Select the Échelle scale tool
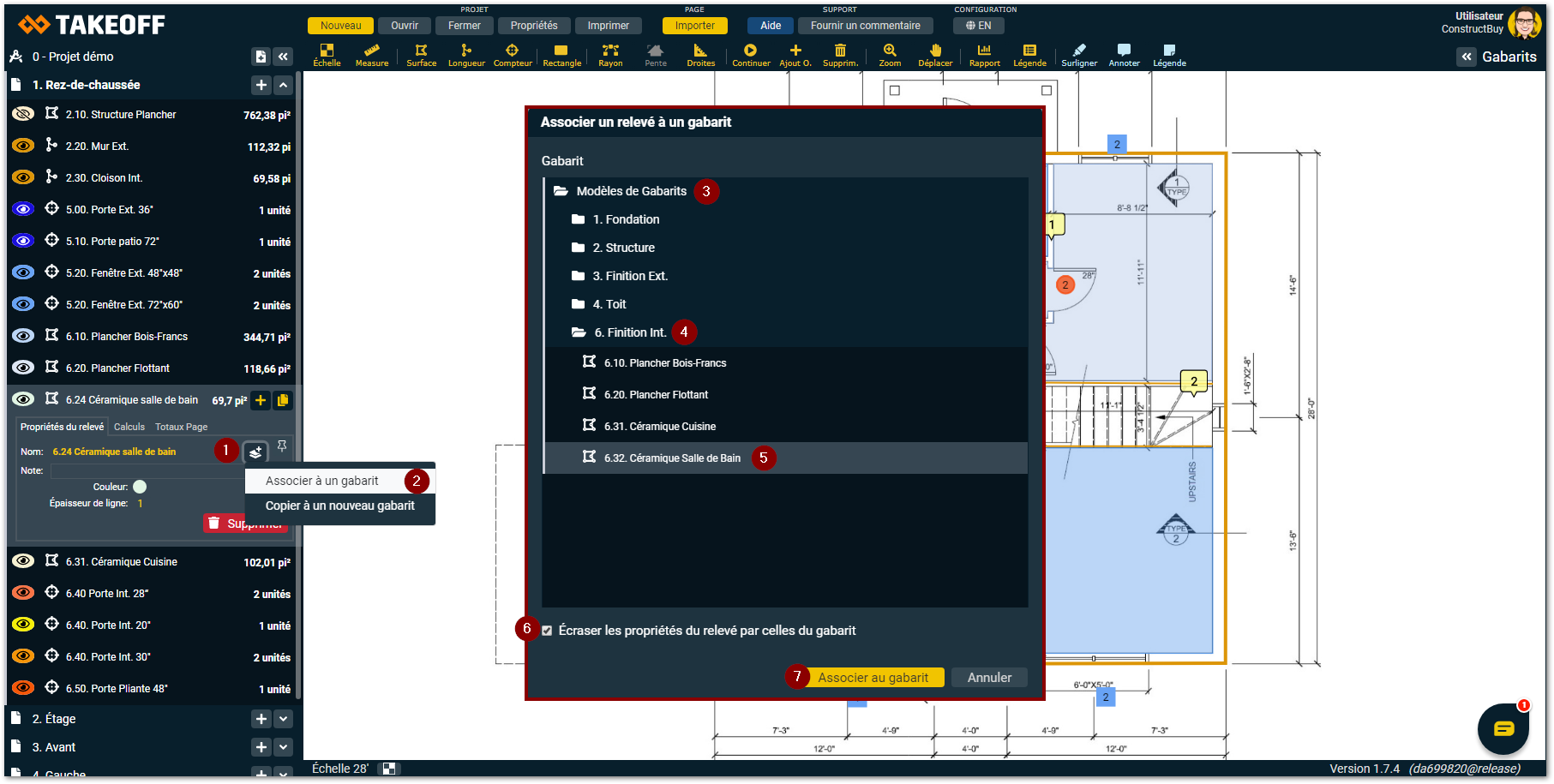This screenshot has width=1554, height=784. coord(327,55)
